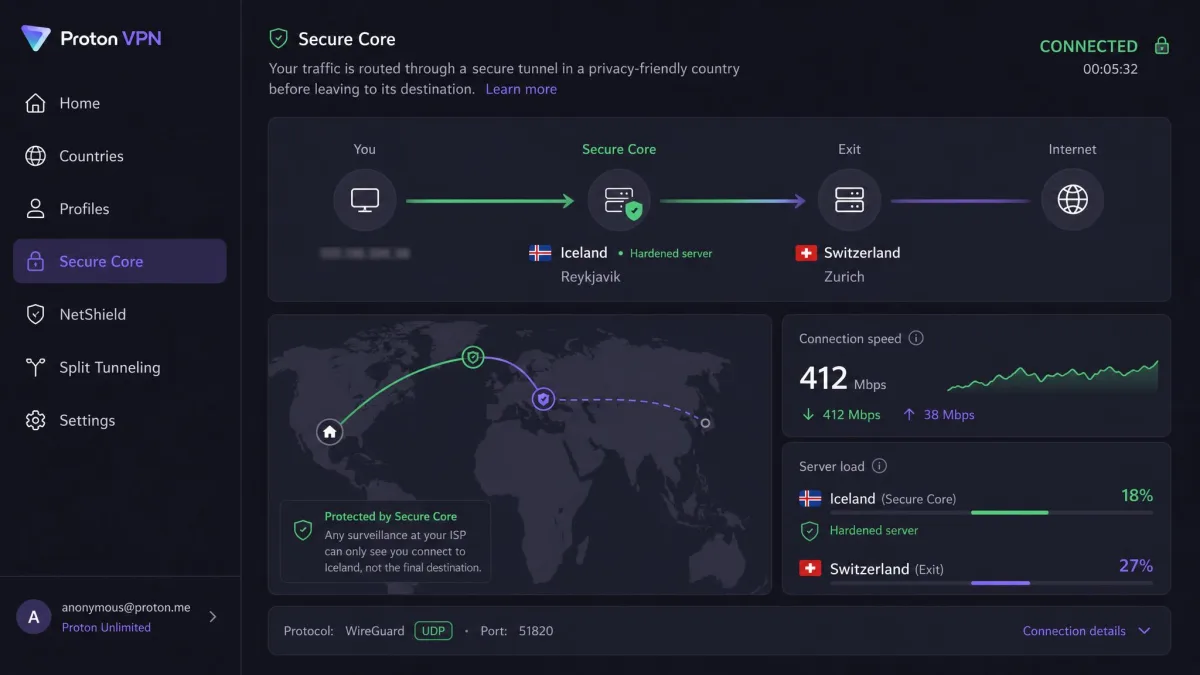Expand Connection details

tap(1086, 631)
